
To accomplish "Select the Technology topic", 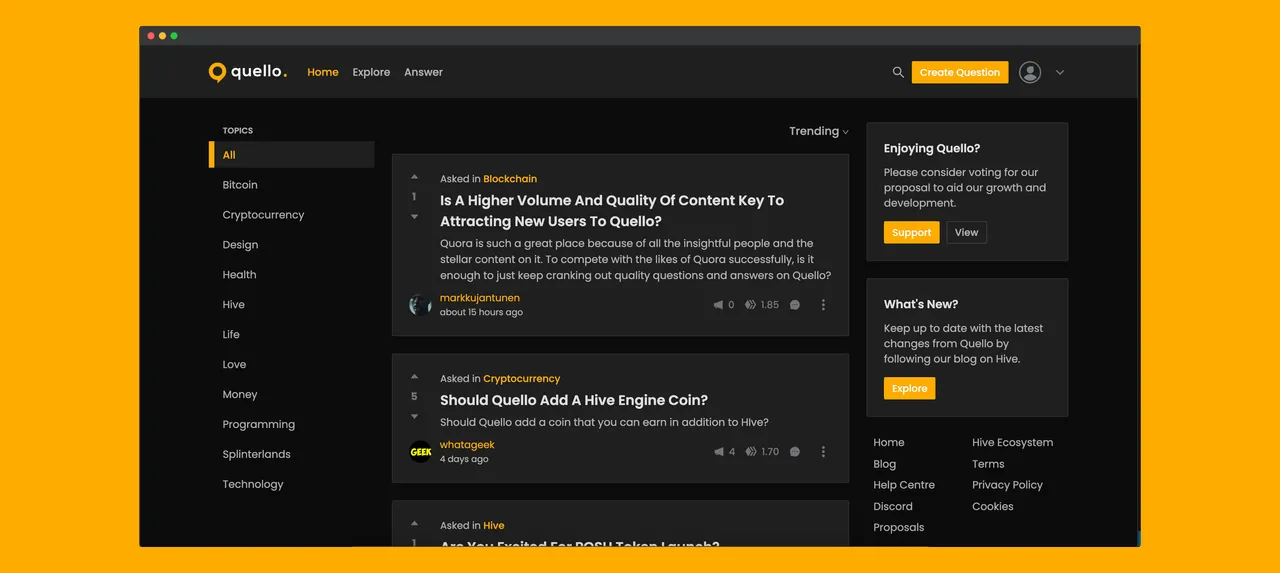I will click(x=253, y=484).
